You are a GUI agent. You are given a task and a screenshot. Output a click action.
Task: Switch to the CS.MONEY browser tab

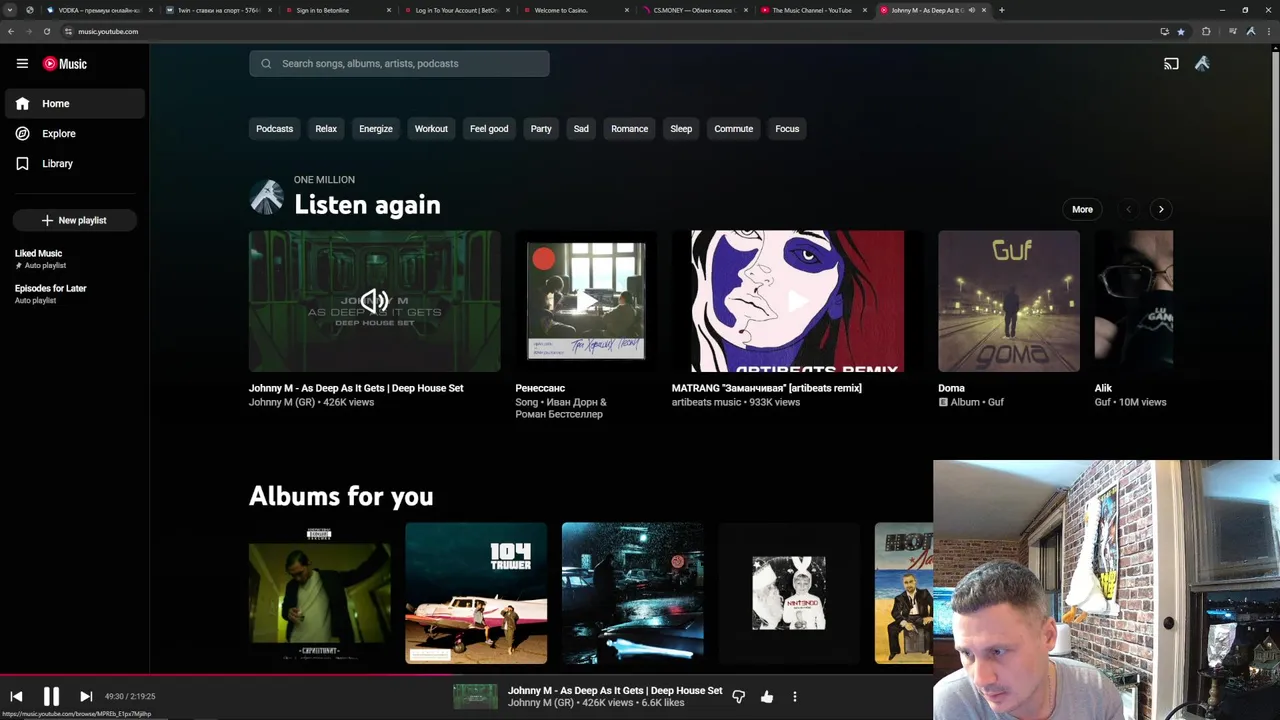(693, 10)
